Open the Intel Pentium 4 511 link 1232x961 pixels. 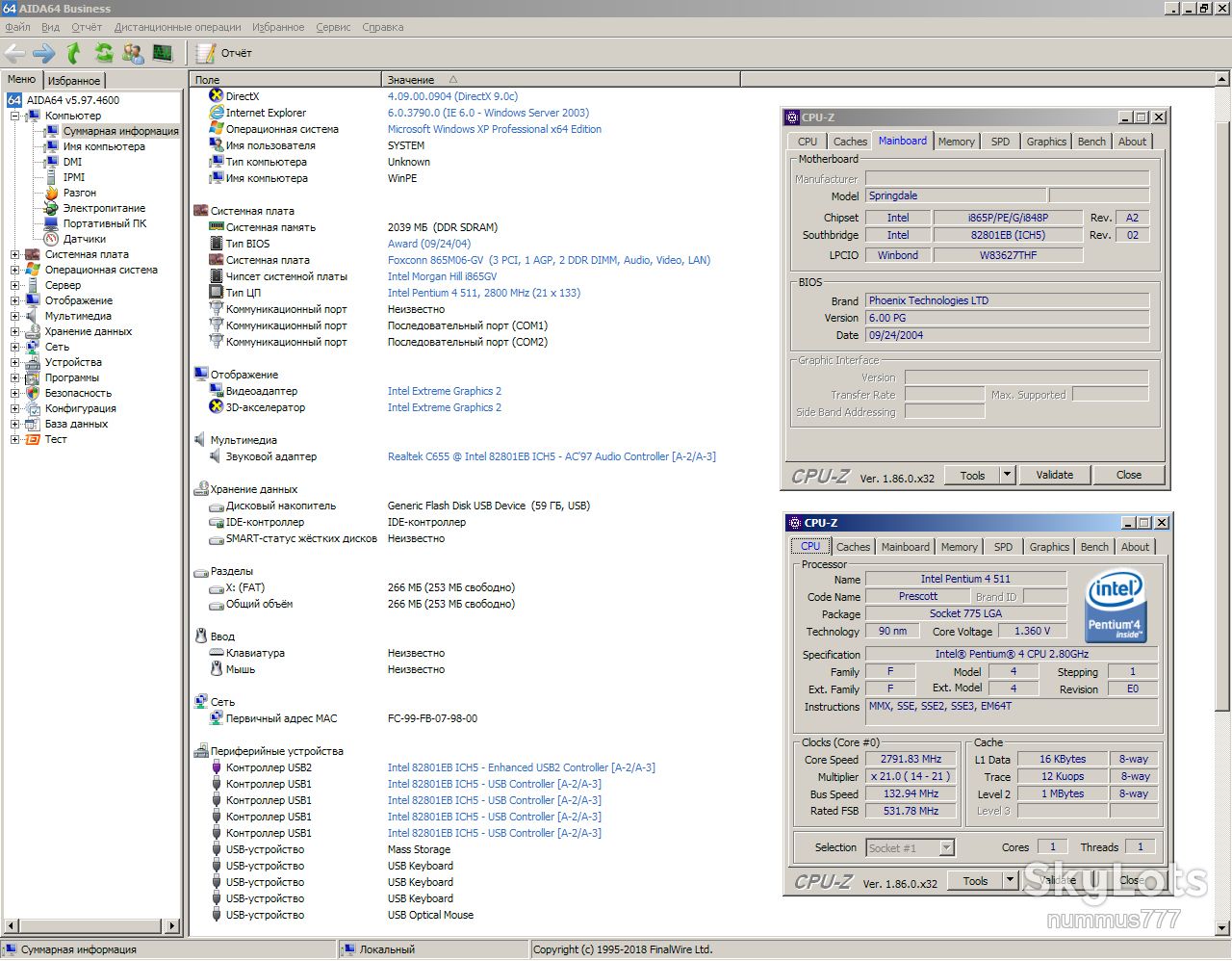click(x=484, y=293)
